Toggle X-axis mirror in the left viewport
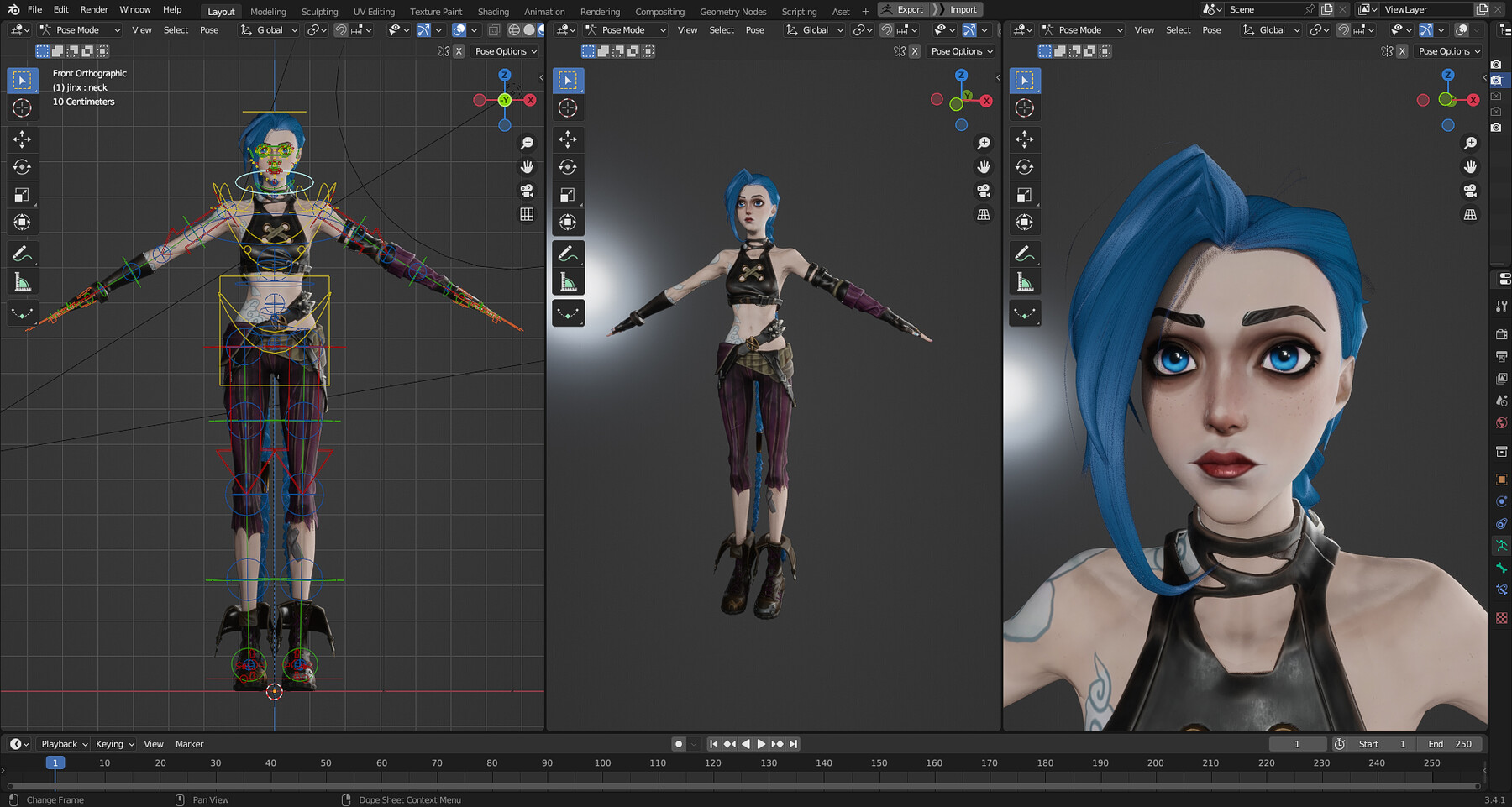The image size is (1512, 807). (459, 51)
